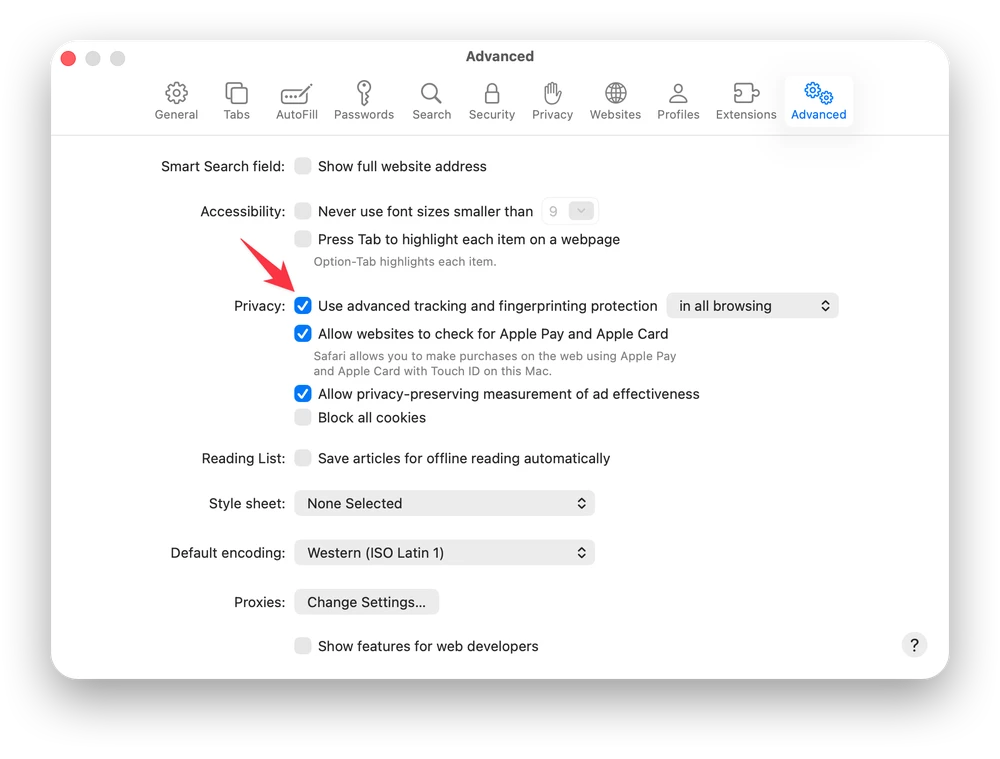Open AutoFill preferences
The height and width of the screenshot is (759, 1000).
pos(296,100)
